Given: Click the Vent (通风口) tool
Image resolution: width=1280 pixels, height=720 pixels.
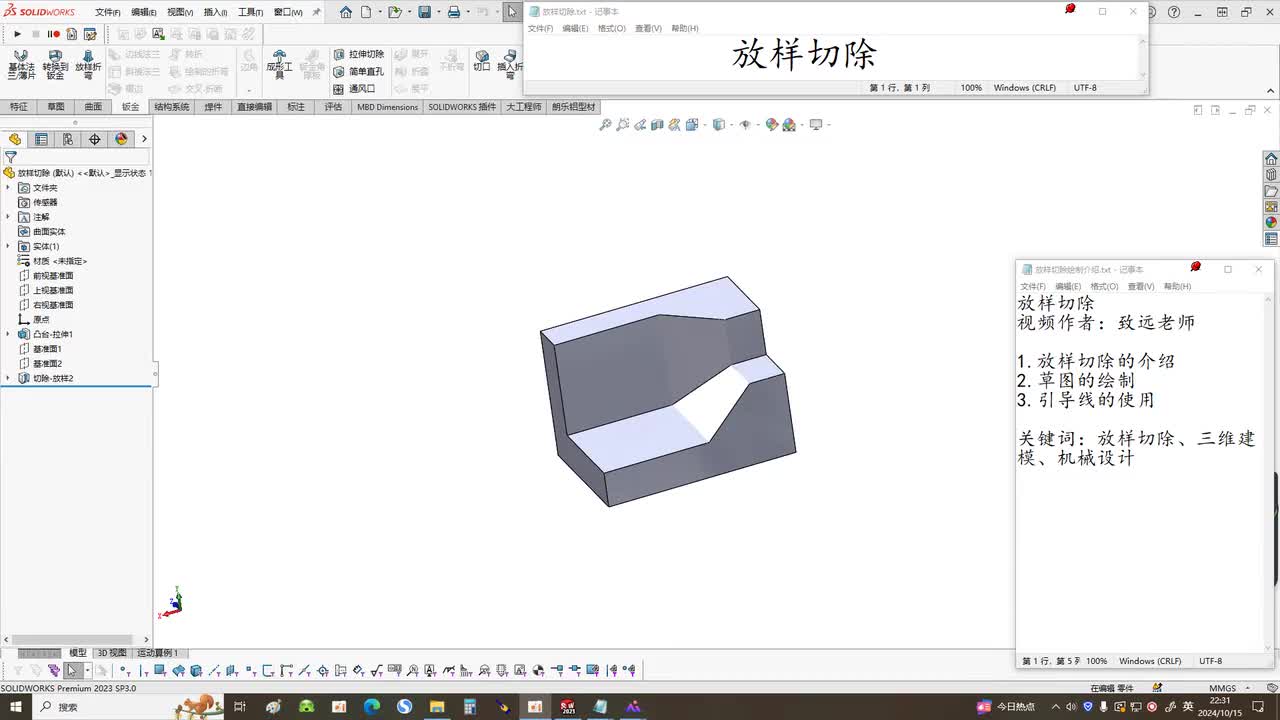Looking at the screenshot, I should (x=354, y=89).
